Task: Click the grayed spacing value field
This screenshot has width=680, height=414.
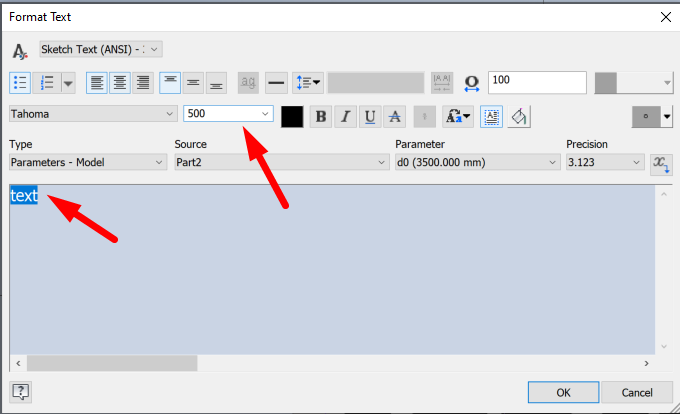Action: point(376,82)
